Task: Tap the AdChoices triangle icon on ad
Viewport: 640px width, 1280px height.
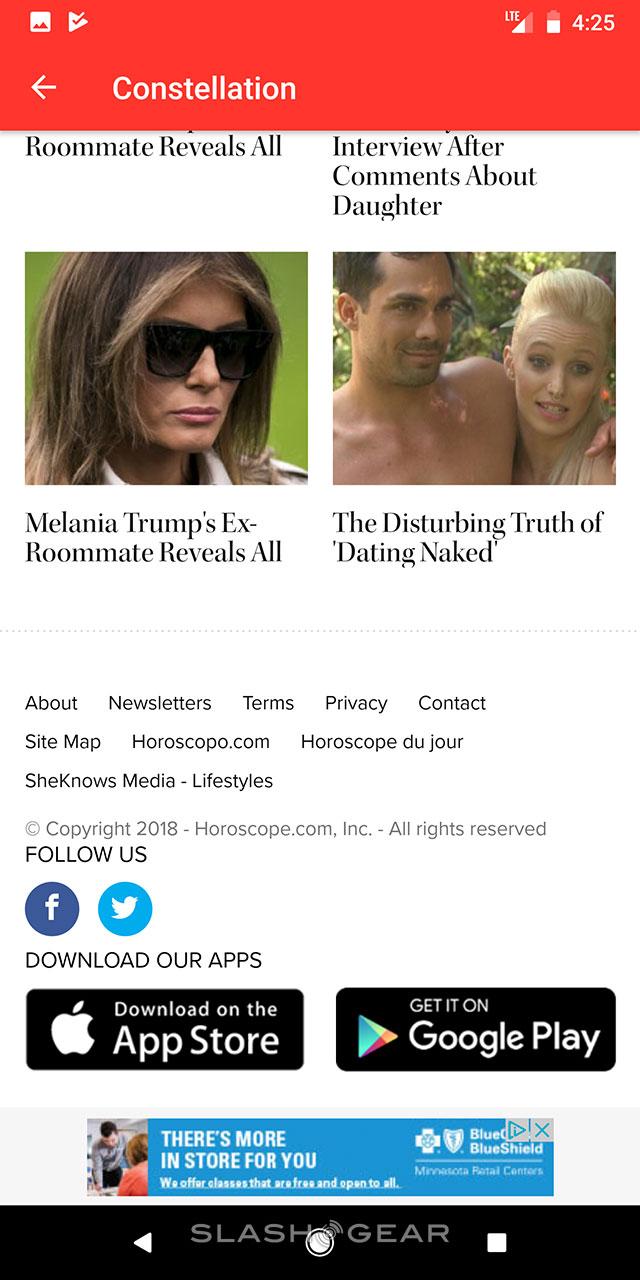Action: (x=518, y=1130)
